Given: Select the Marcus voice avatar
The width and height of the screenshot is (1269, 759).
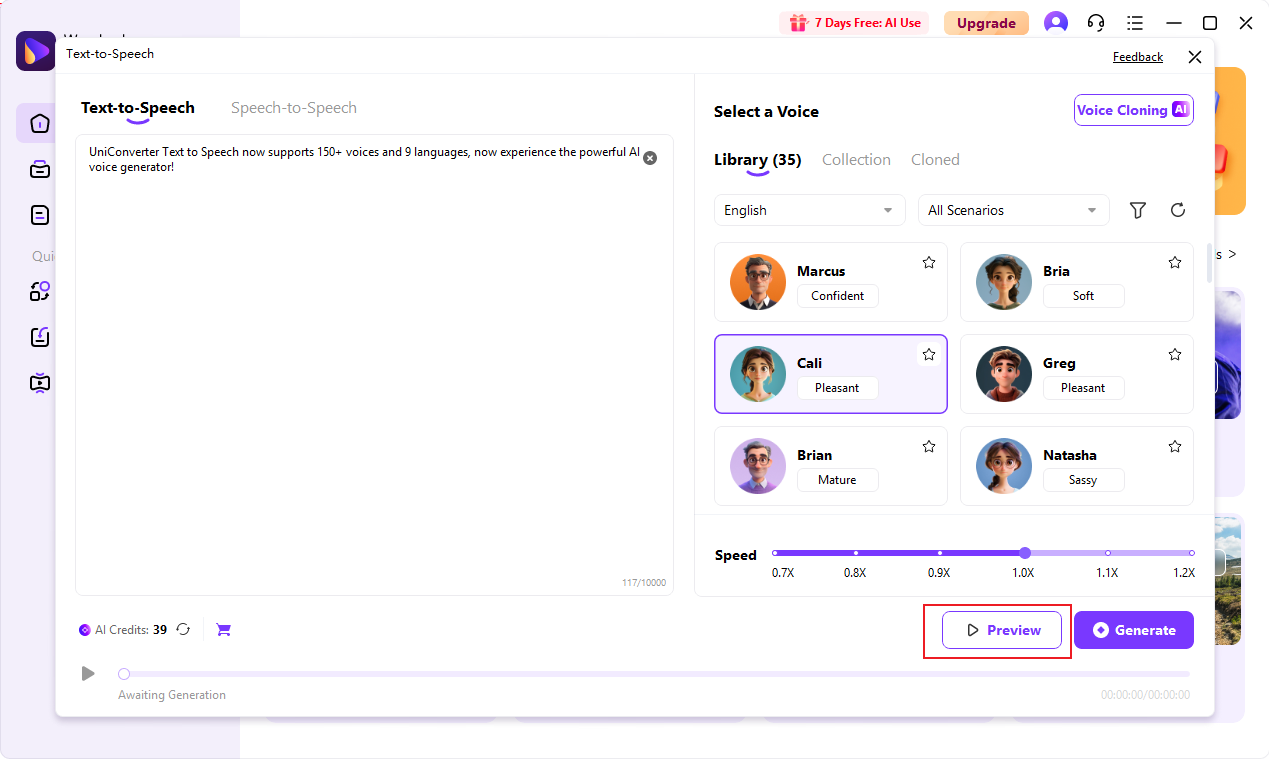Looking at the screenshot, I should coord(758,282).
